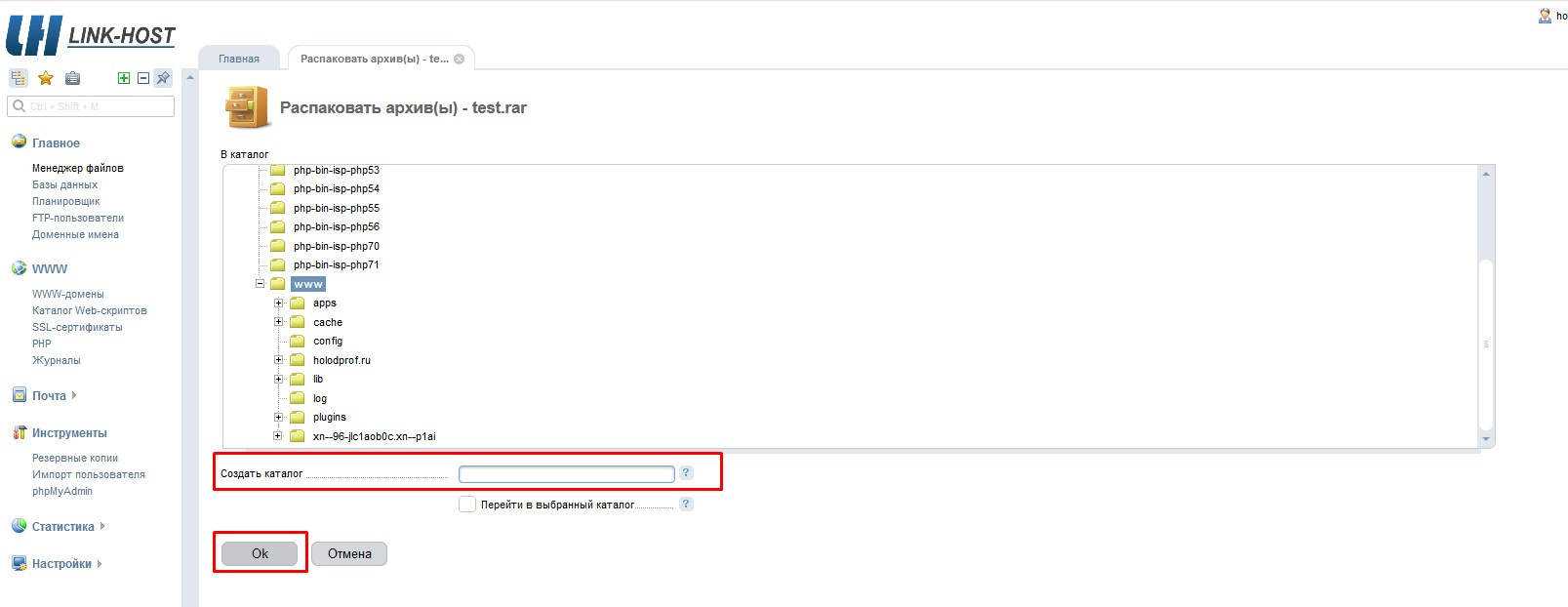Toggle the pin icon for sidebar

(x=163, y=78)
